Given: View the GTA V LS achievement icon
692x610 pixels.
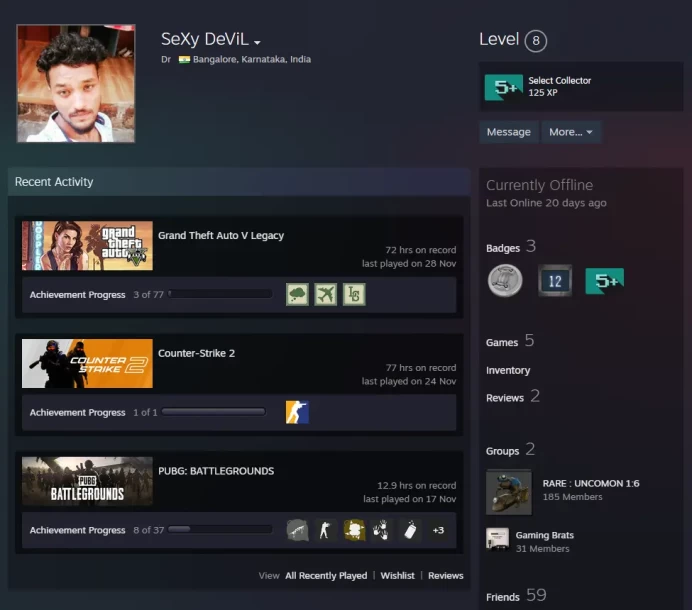Looking at the screenshot, I should coord(354,294).
